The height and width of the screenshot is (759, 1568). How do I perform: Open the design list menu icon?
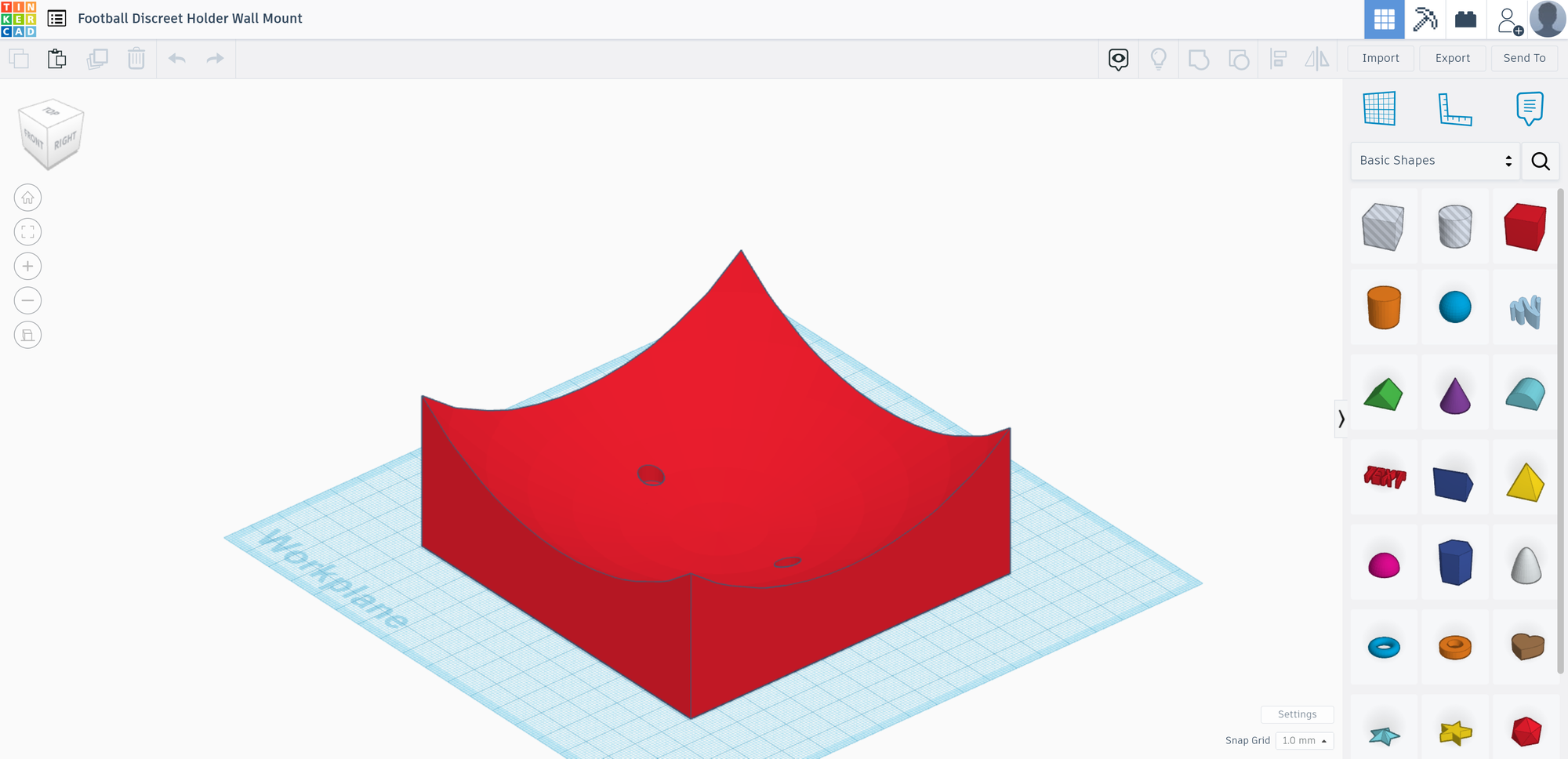pos(56,18)
